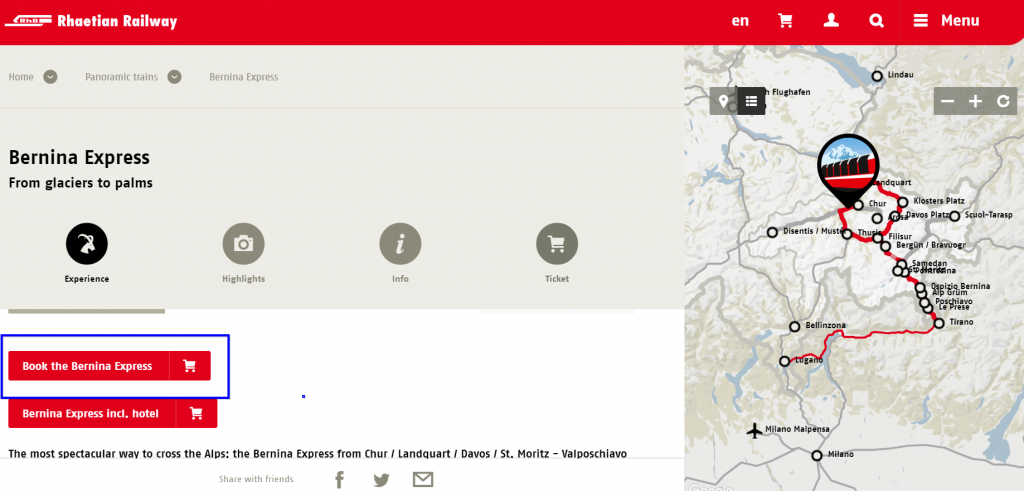This screenshot has height=491, width=1024.
Task: Expand the Home breadcrumb chevron
Action: 50,77
